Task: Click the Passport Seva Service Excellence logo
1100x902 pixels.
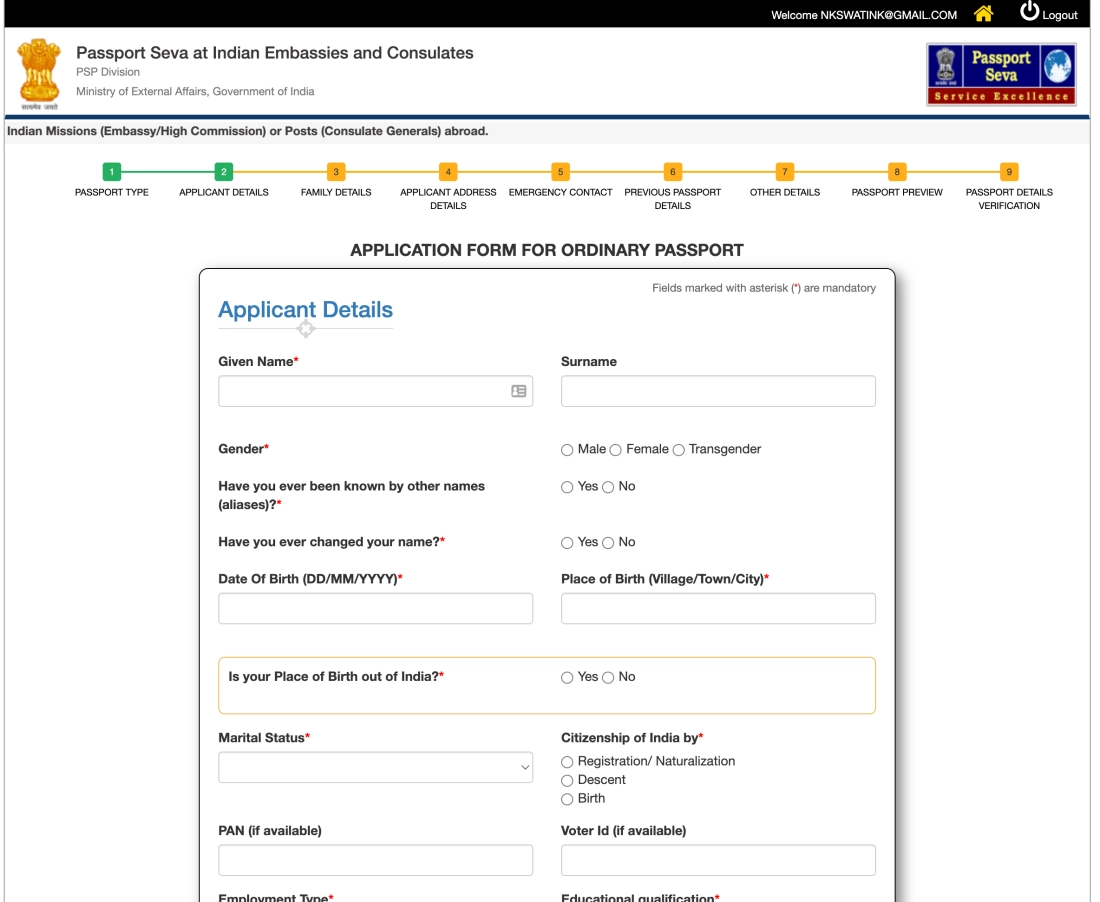Action: 1001,74
